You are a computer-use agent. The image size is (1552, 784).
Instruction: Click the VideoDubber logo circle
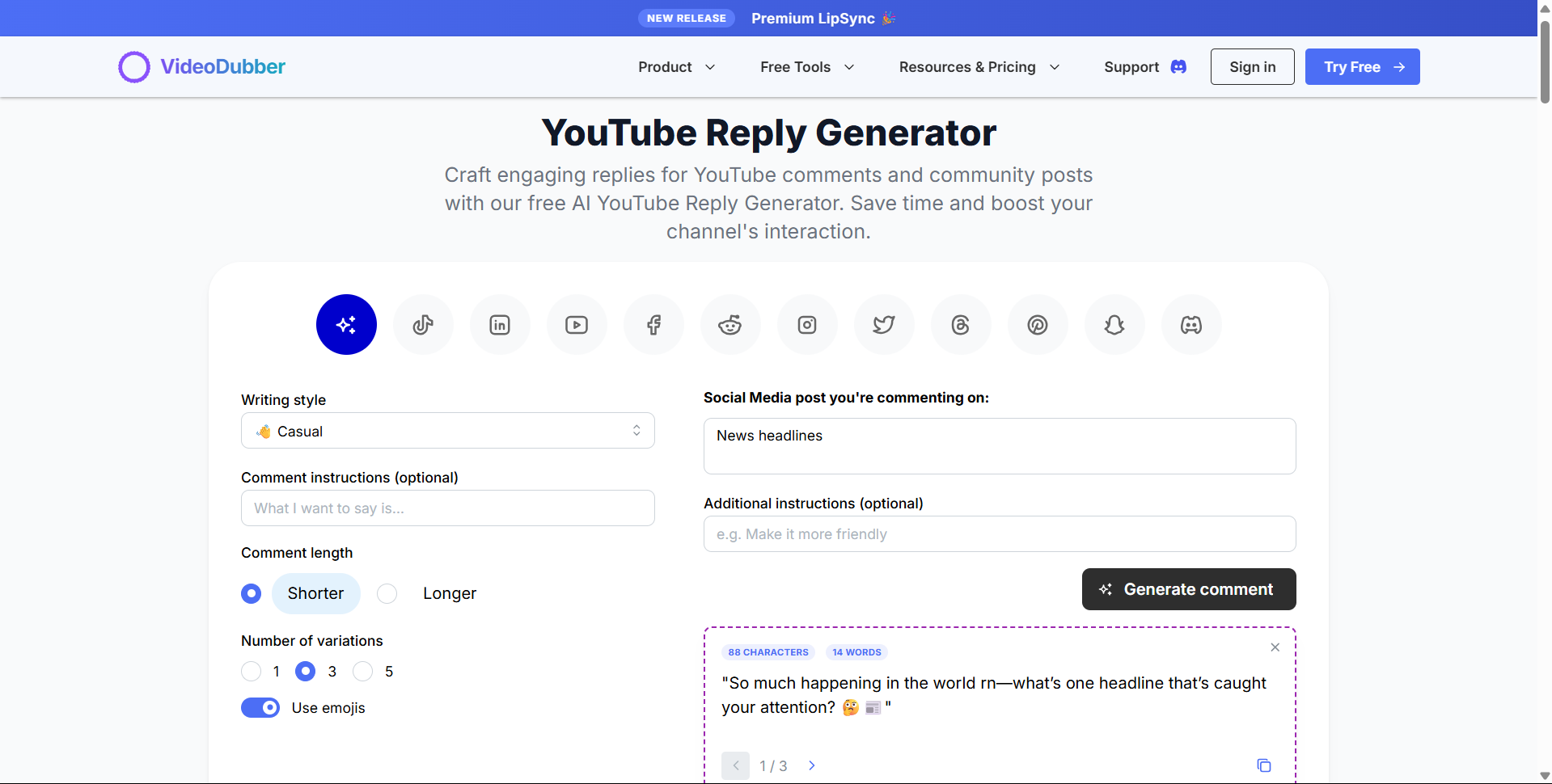pyautogui.click(x=134, y=67)
